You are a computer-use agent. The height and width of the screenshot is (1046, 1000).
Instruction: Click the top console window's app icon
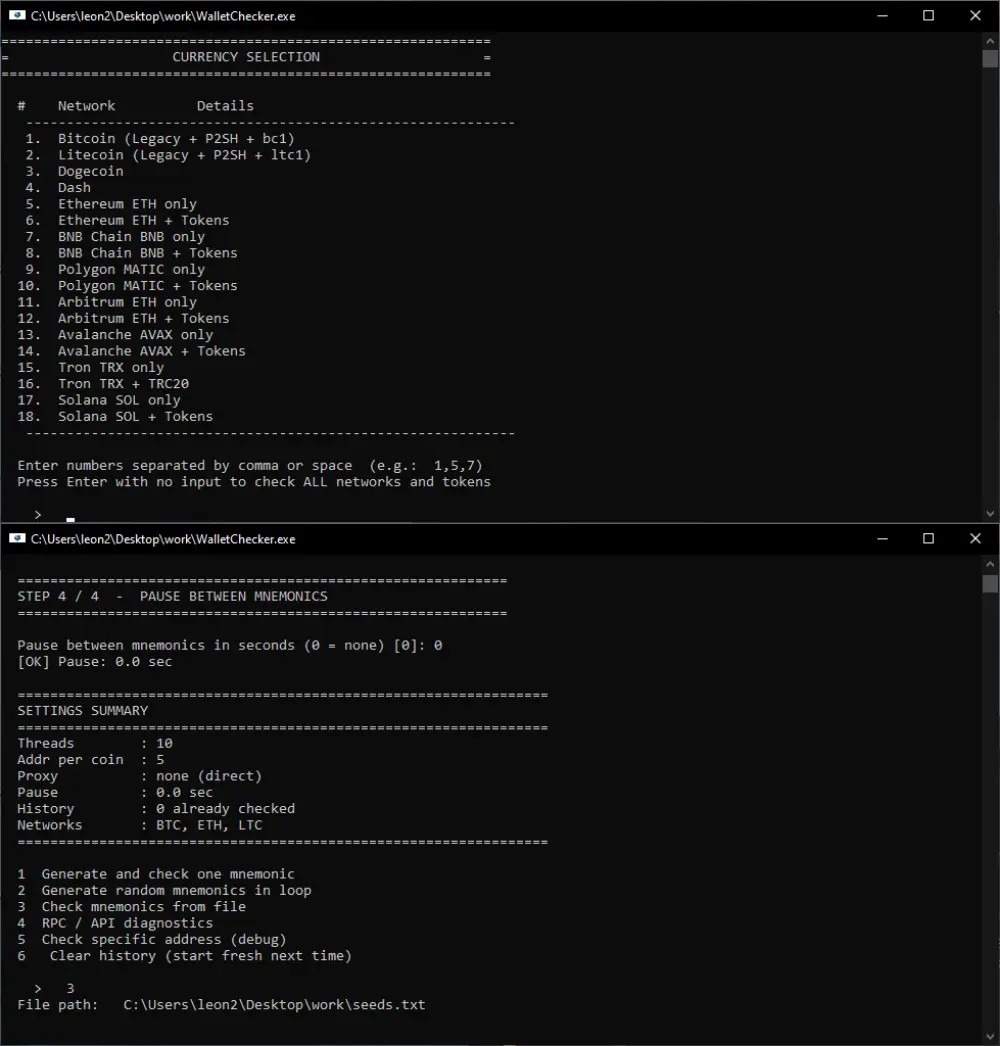17,16
